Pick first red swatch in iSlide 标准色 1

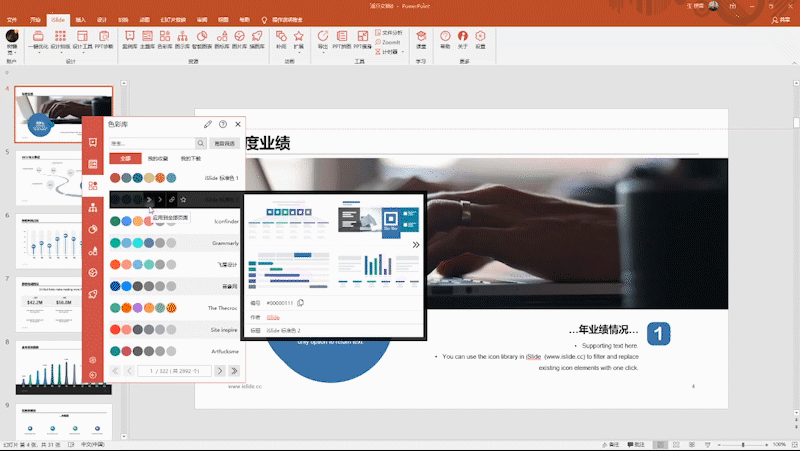click(x=115, y=178)
